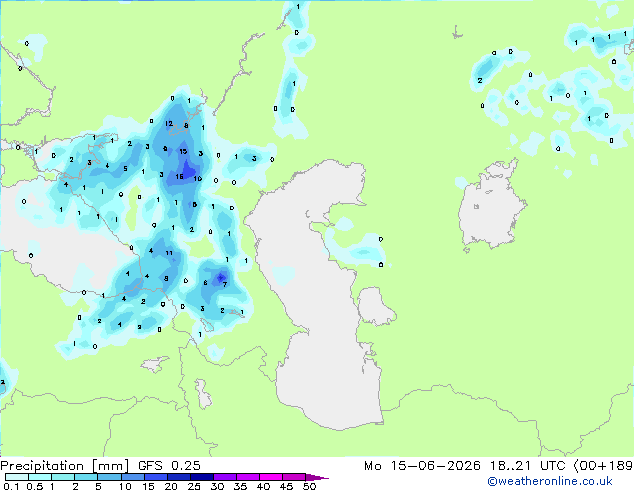Image resolution: width=634 pixels, height=490 pixels.
Task: Click the 30–35 mm violet legend swatch
Action: 225,477
